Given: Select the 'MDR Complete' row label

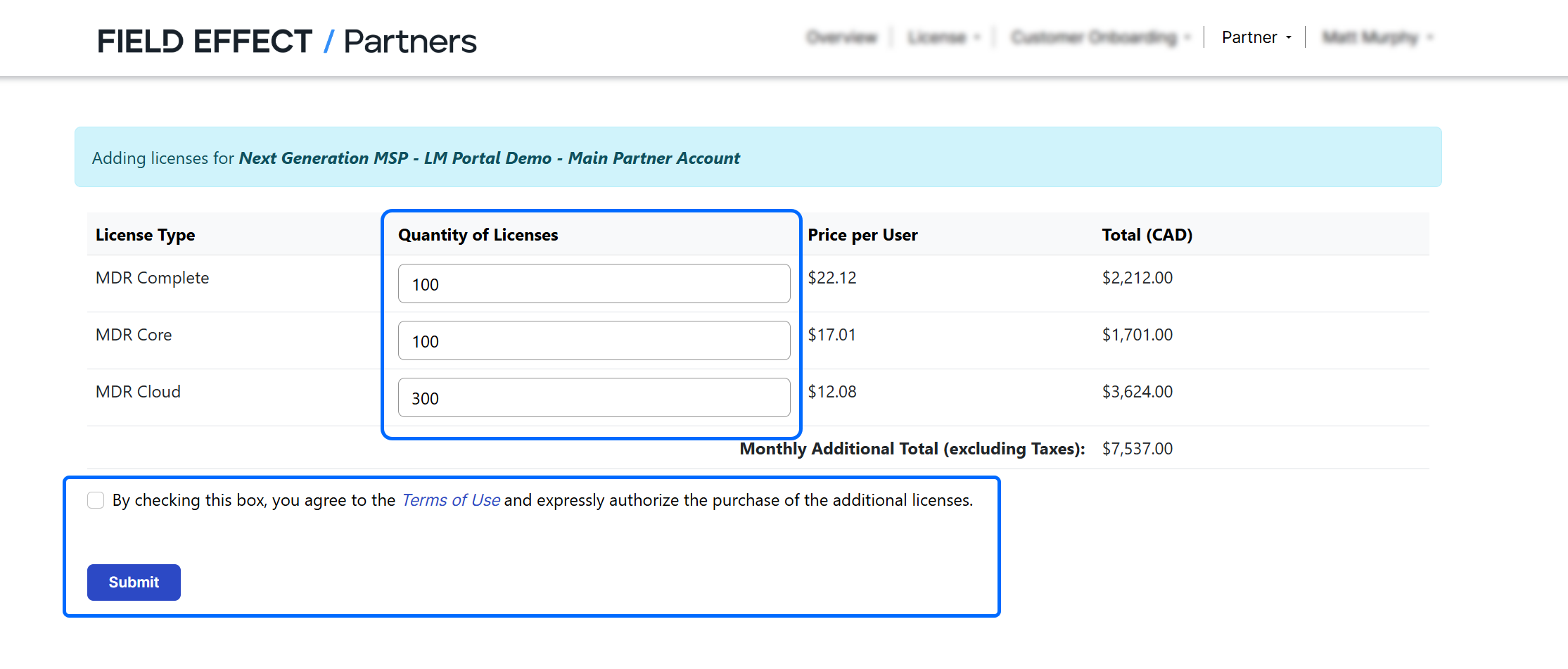Looking at the screenshot, I should click(153, 278).
